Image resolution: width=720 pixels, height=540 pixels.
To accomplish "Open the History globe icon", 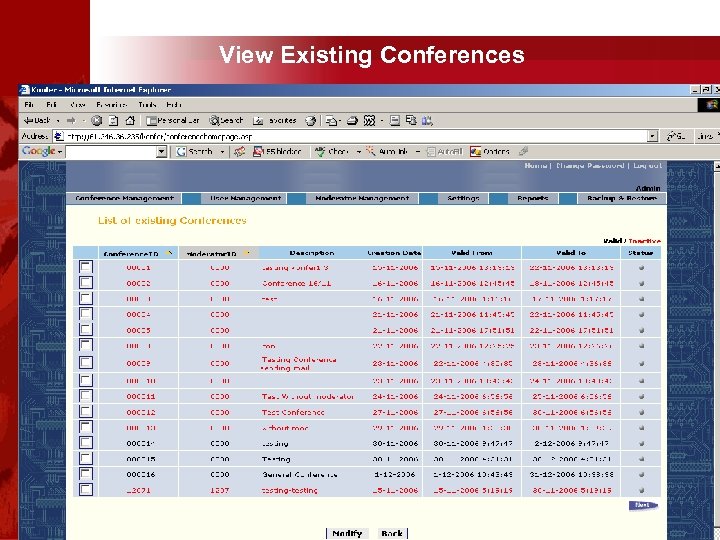I will point(311,121).
